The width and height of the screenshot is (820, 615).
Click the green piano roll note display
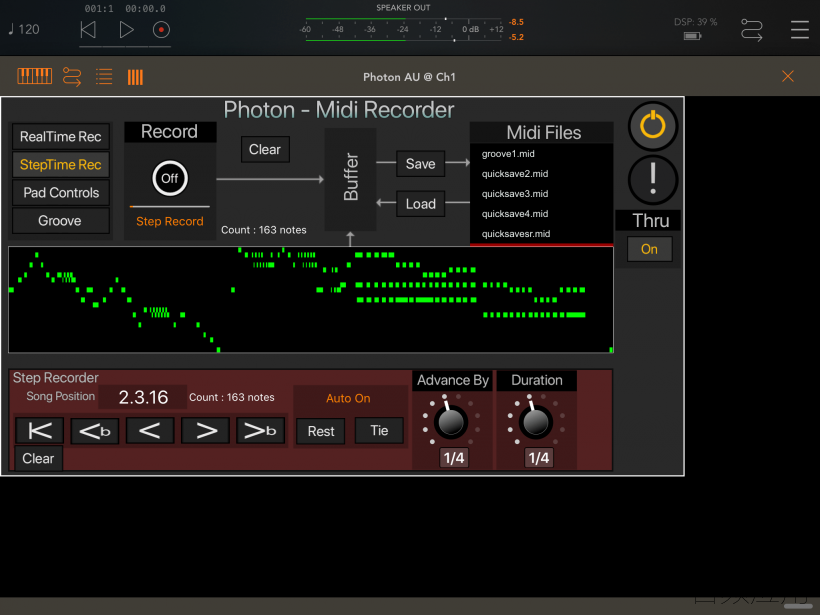click(x=311, y=300)
